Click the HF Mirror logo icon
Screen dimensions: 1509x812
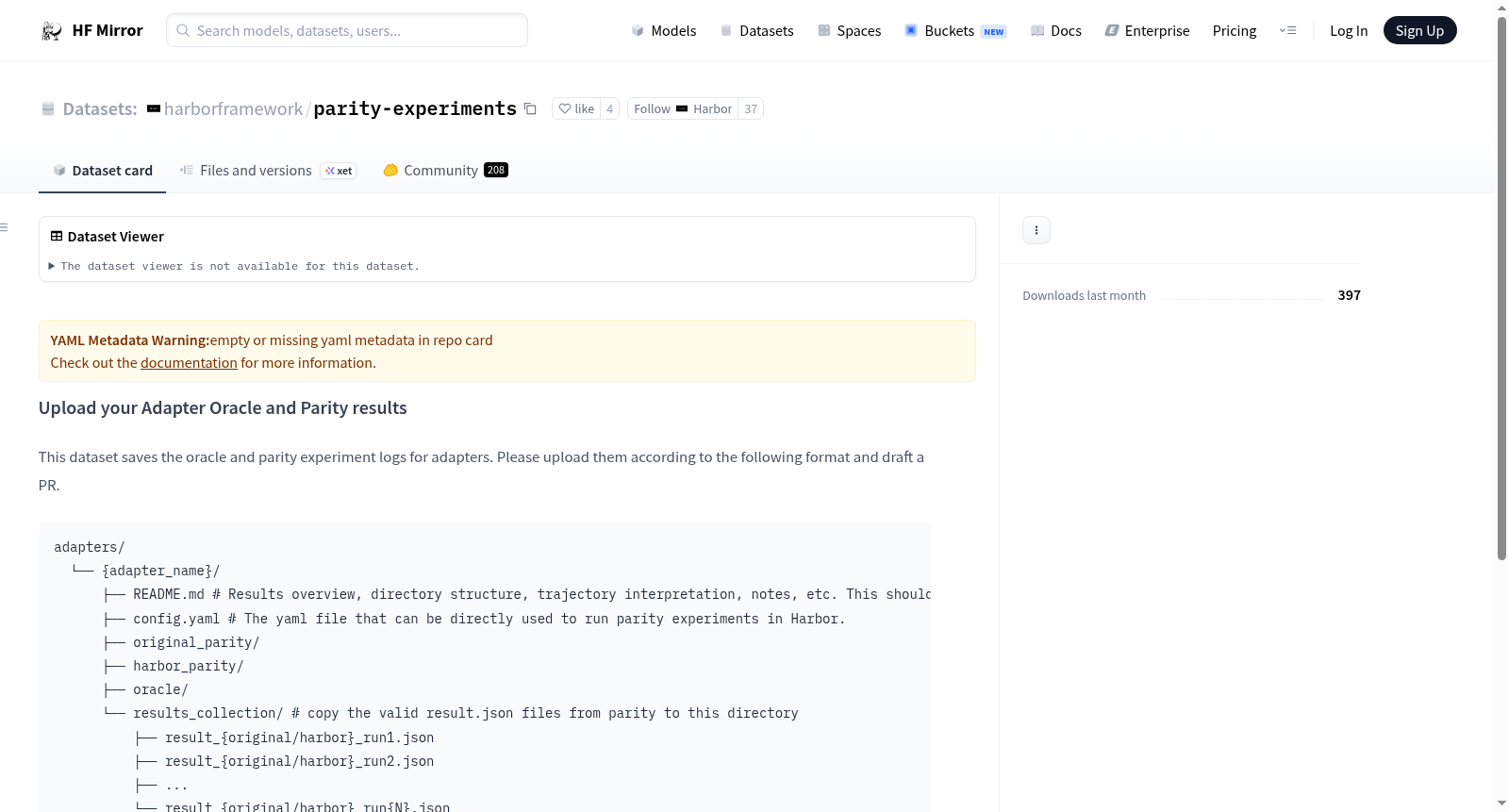coord(52,31)
